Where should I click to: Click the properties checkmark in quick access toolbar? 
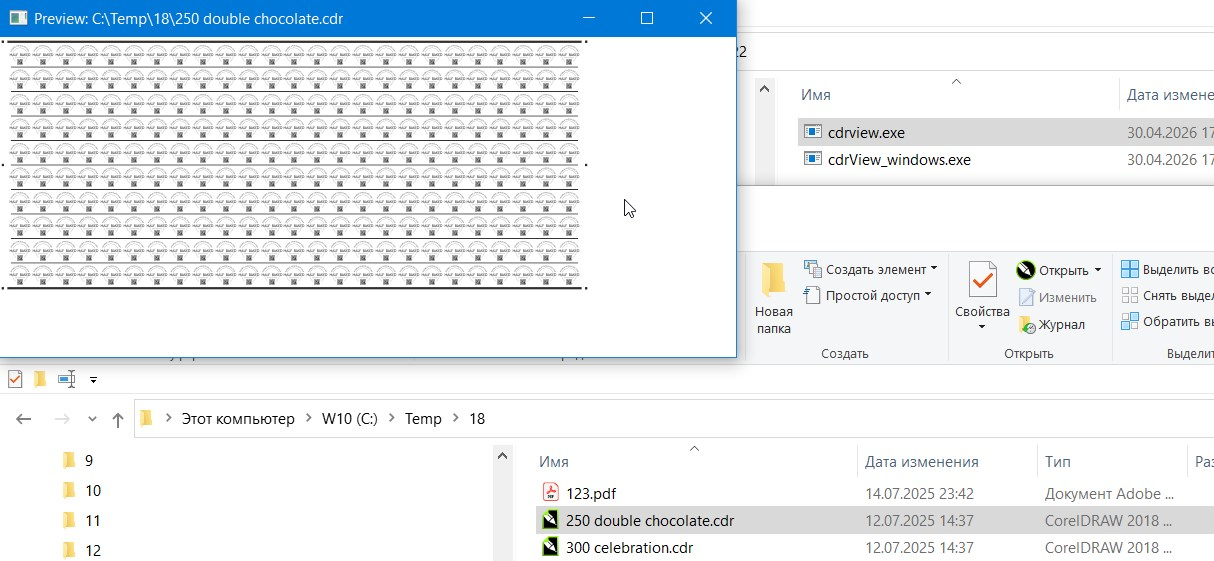pos(15,379)
